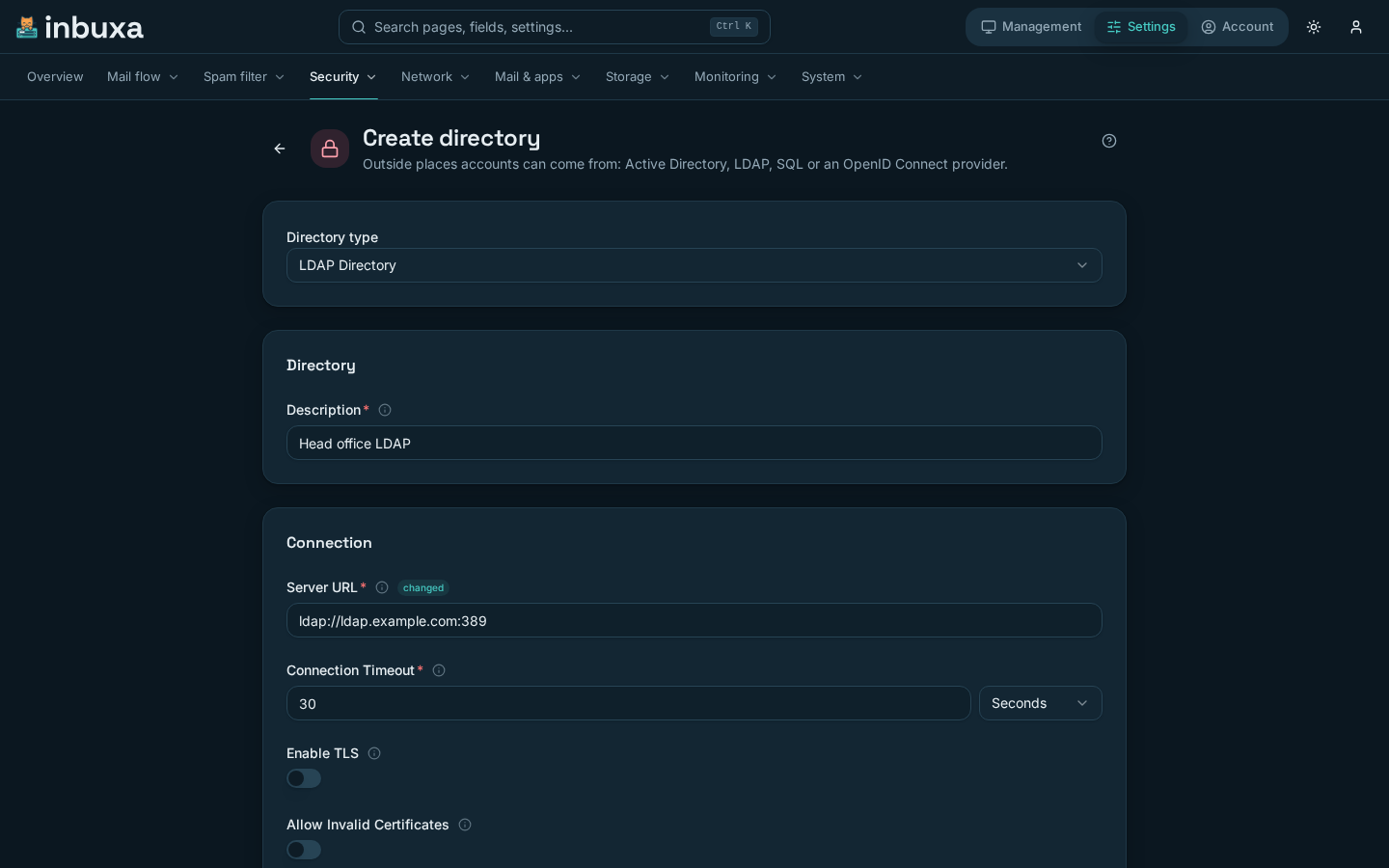Open the Directory type dropdown

tap(694, 265)
